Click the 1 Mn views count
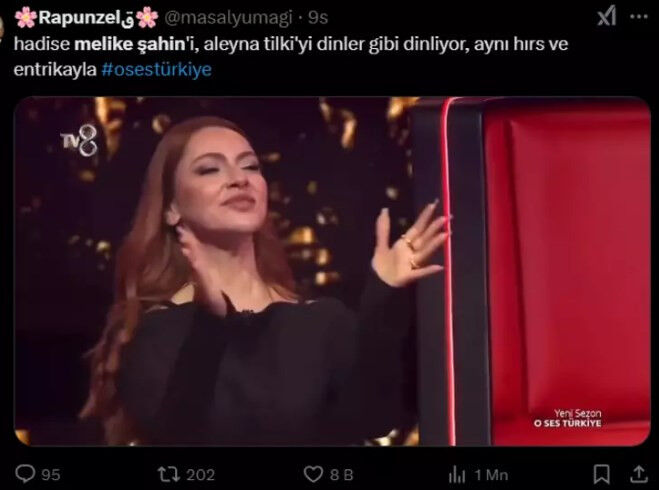 coord(491,475)
